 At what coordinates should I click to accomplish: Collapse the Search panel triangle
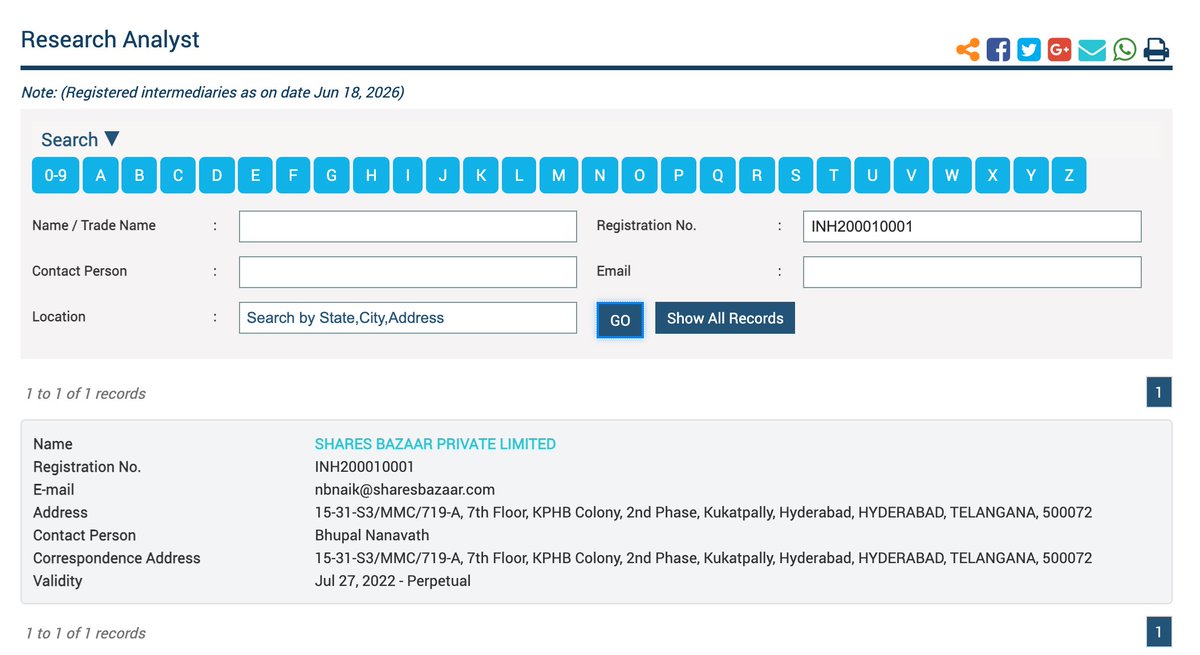click(x=111, y=139)
